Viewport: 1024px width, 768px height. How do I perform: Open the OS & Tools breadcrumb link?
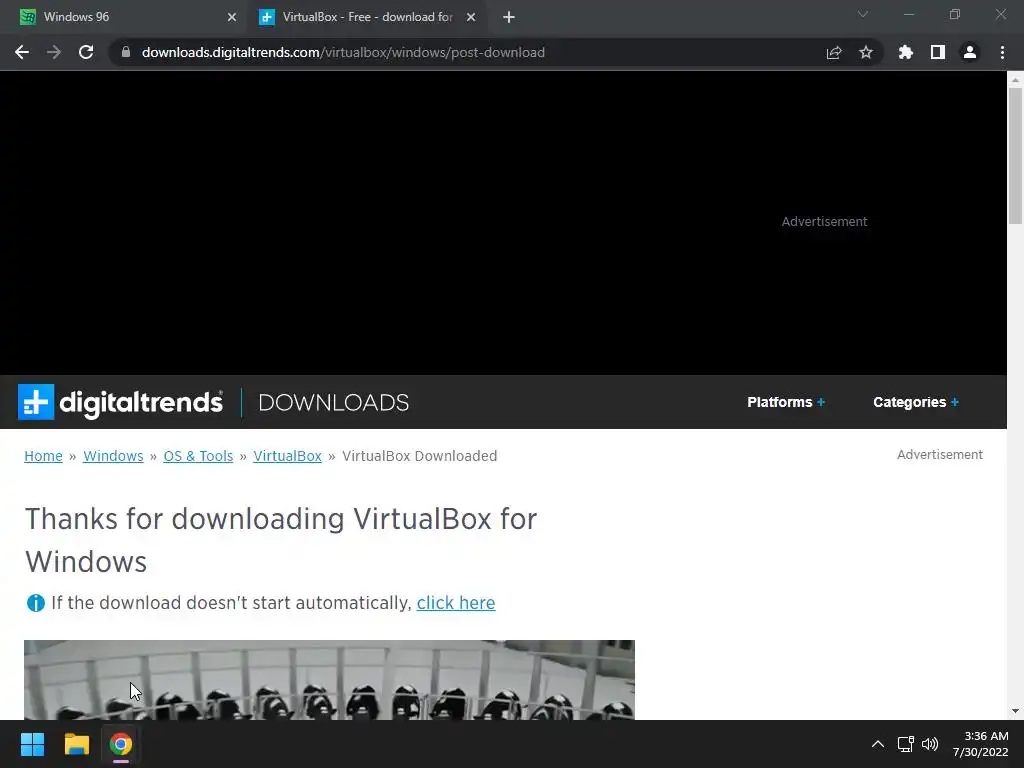198,456
